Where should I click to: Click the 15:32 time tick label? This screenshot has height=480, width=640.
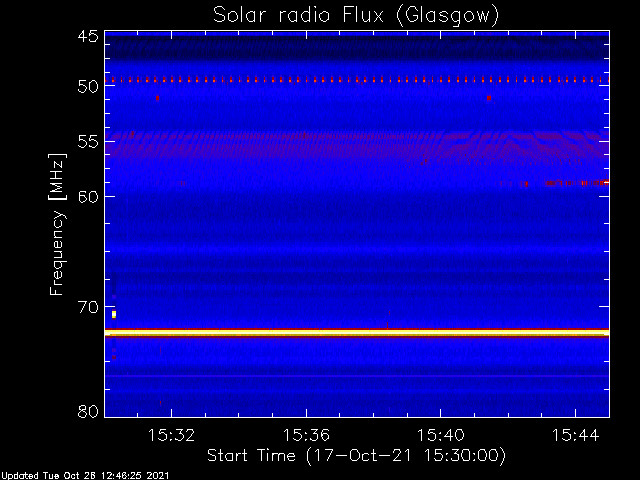click(x=171, y=435)
